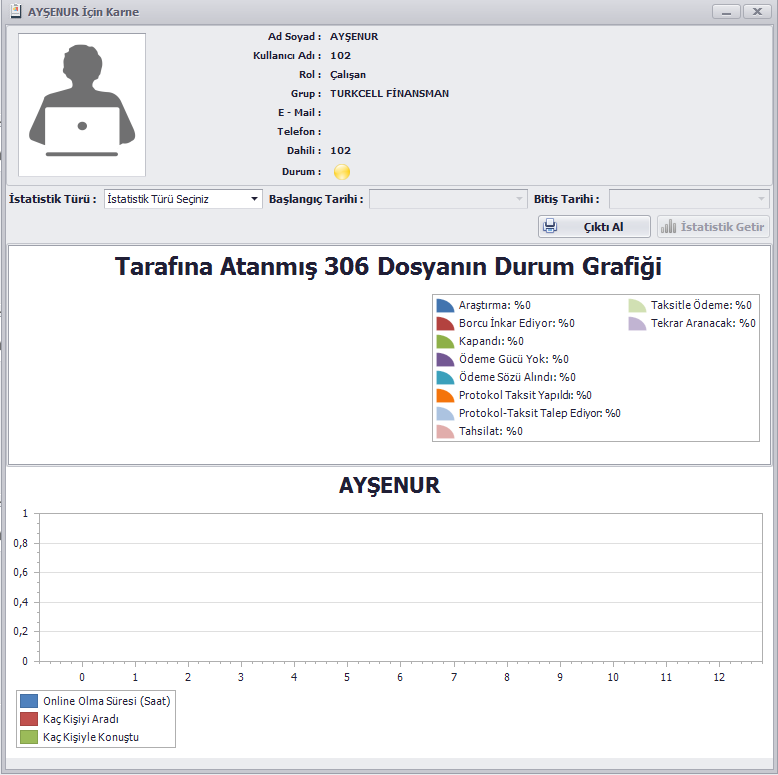
Task: Click the yellow Durum status indicator
Action: (342, 172)
